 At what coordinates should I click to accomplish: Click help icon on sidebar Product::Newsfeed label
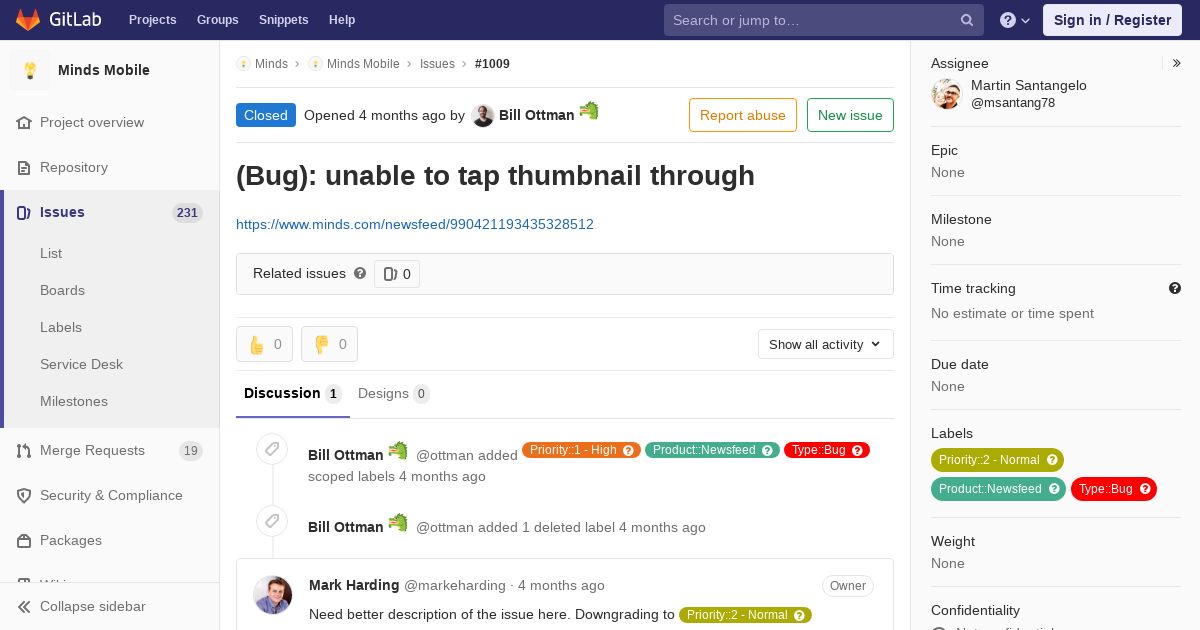[x=1054, y=489]
